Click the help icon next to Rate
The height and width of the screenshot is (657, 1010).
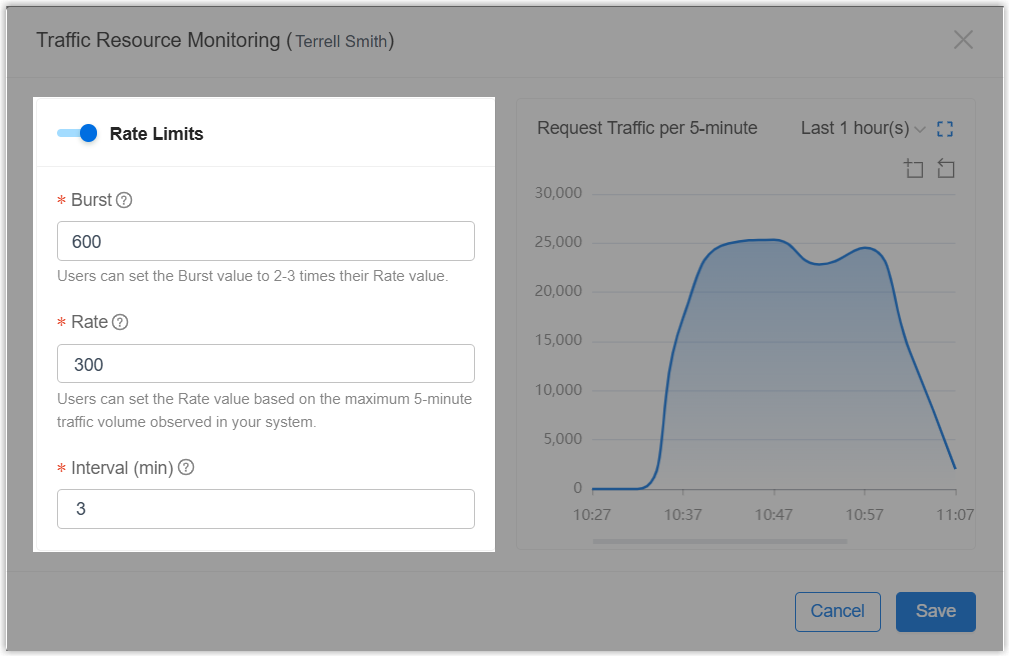pyautogui.click(x=120, y=322)
